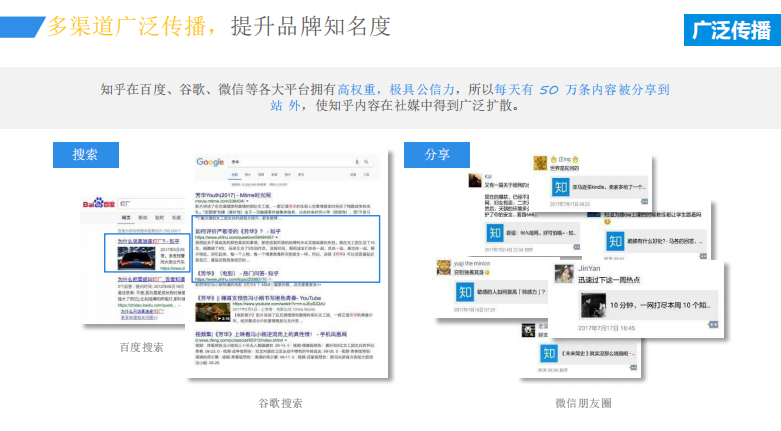Click the 广泛传播 blue label
This screenshot has width=781, height=431.
tap(732, 30)
